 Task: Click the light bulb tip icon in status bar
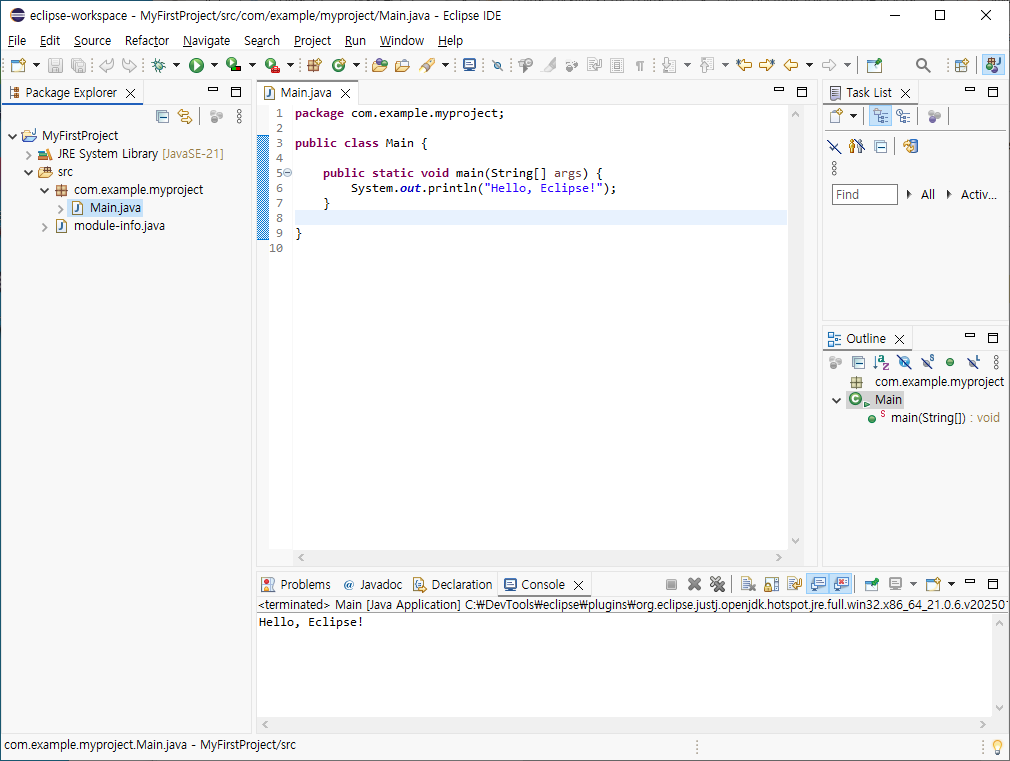[x=997, y=747]
